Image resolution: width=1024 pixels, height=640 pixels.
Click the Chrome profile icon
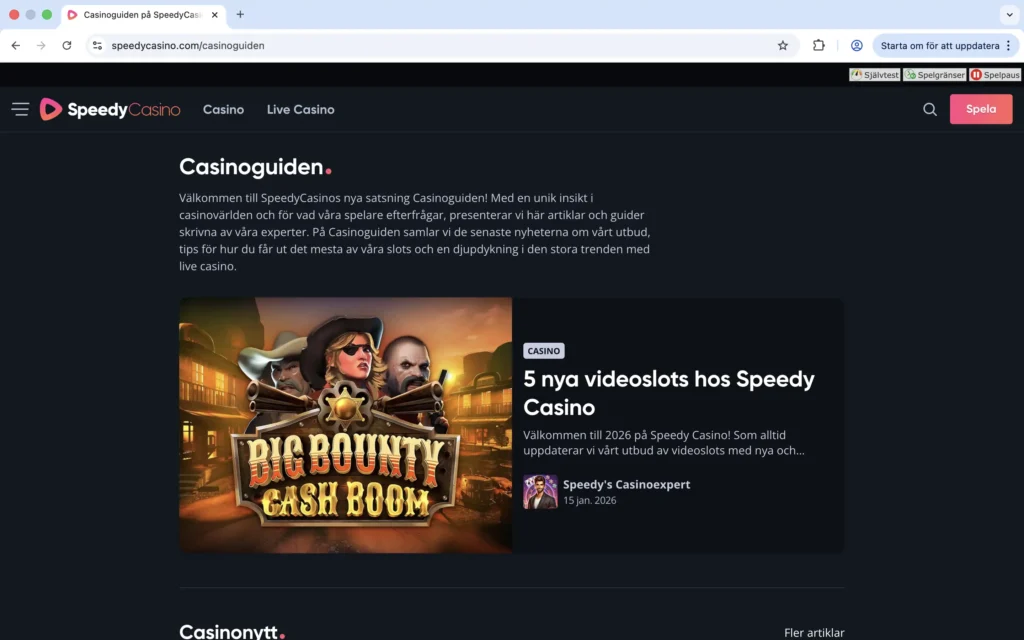[x=857, y=45]
